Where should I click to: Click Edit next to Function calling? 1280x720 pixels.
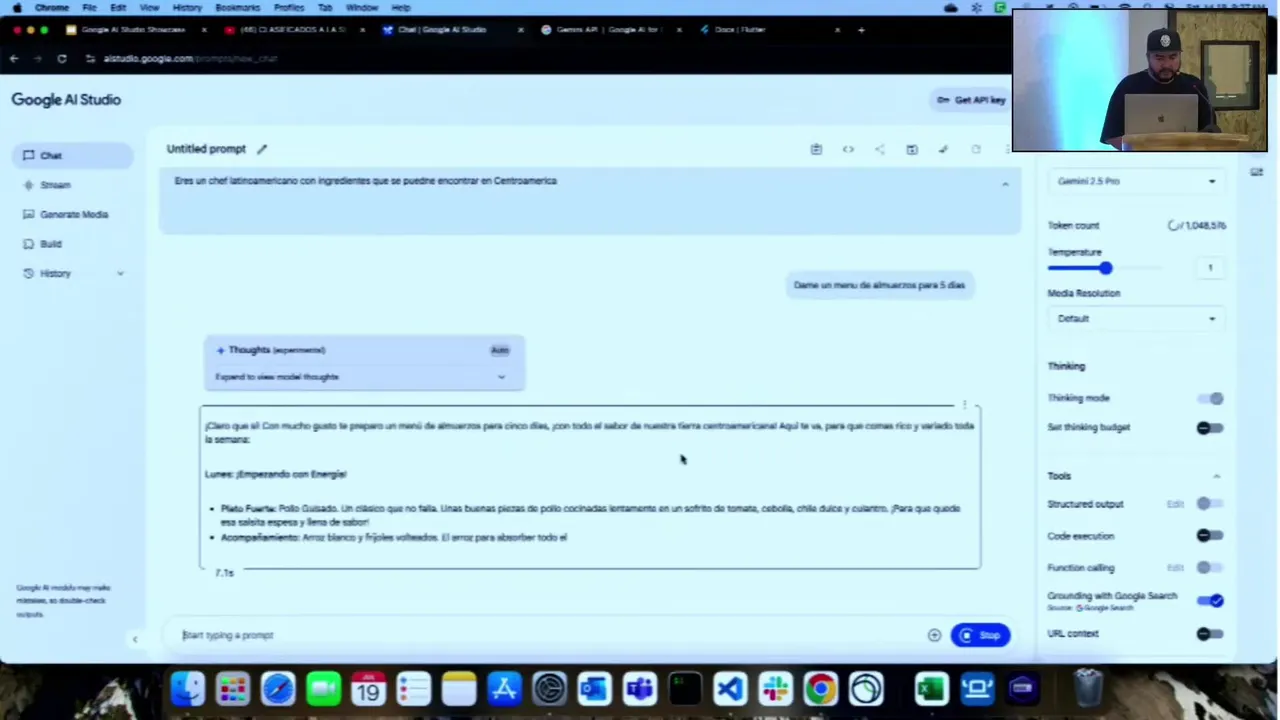(1175, 568)
